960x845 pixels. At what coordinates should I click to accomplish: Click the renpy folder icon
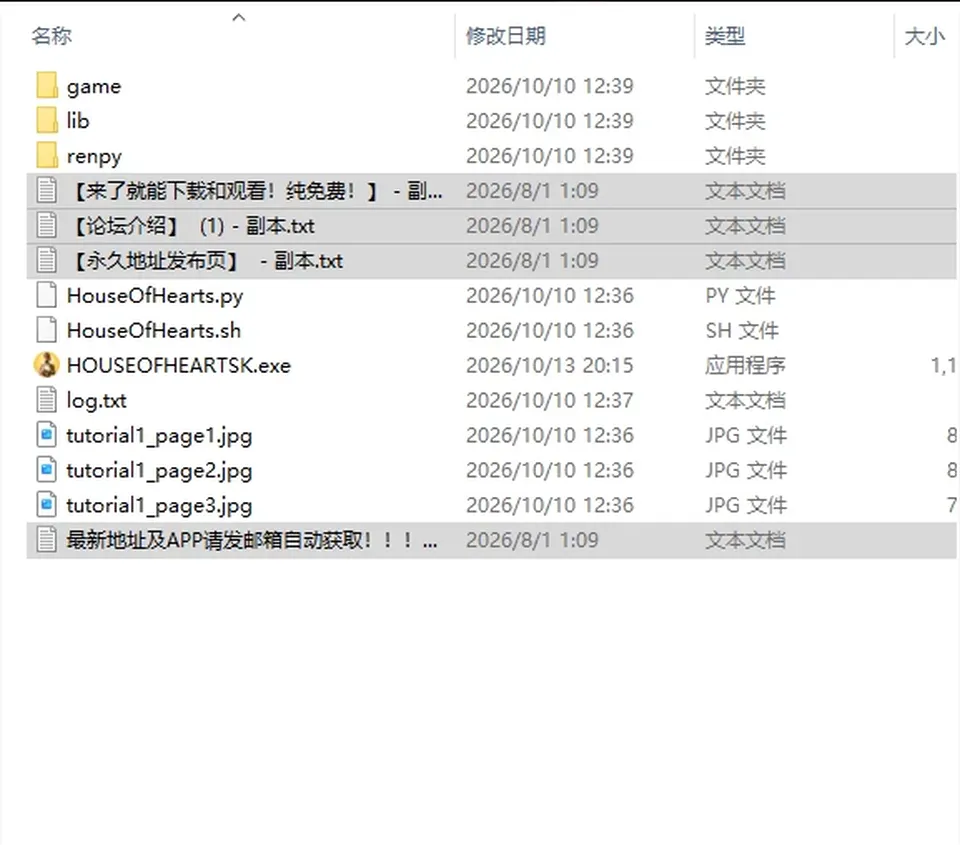tap(47, 156)
